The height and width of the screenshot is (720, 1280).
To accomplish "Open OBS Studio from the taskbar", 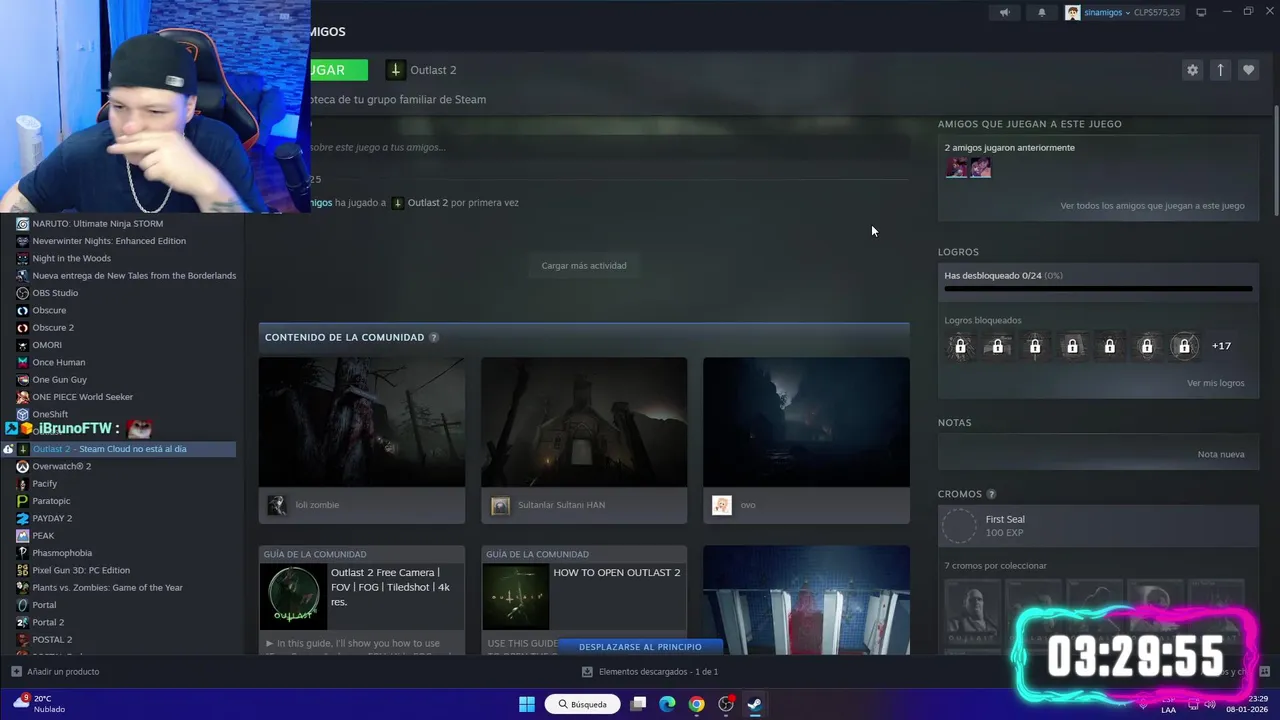I will (x=726, y=704).
